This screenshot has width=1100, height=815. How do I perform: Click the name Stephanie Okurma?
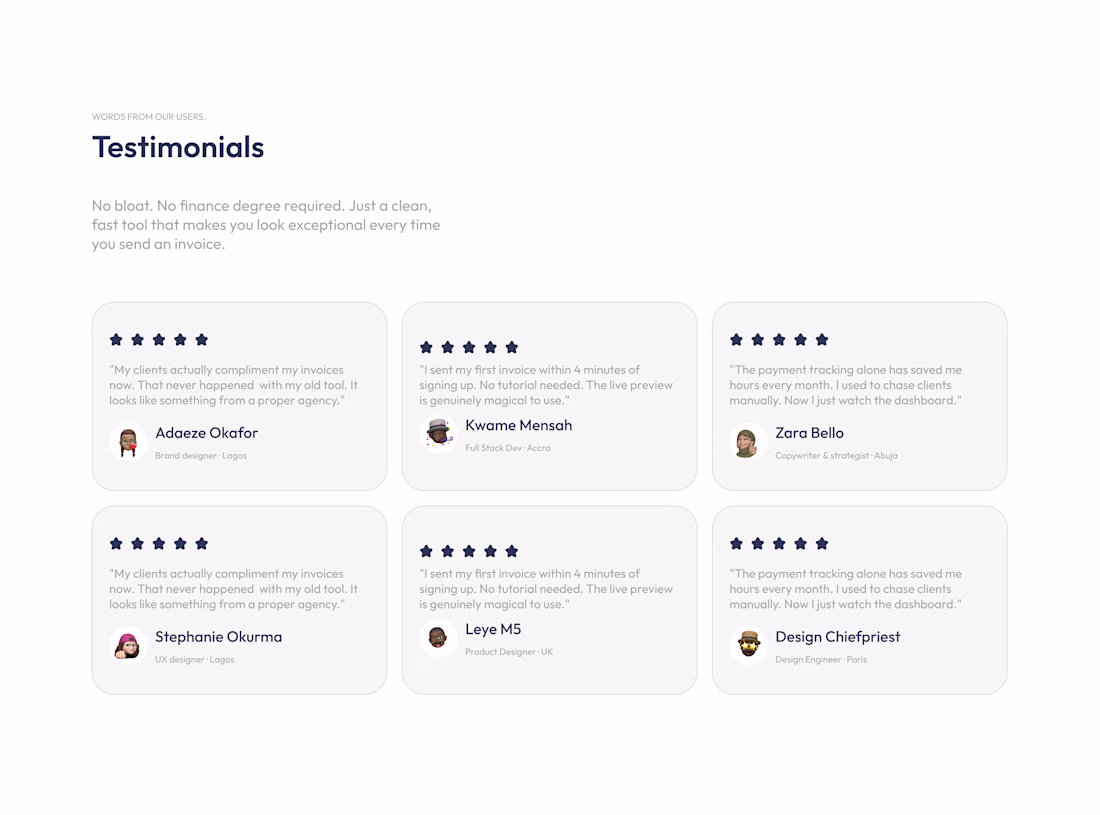pos(218,637)
